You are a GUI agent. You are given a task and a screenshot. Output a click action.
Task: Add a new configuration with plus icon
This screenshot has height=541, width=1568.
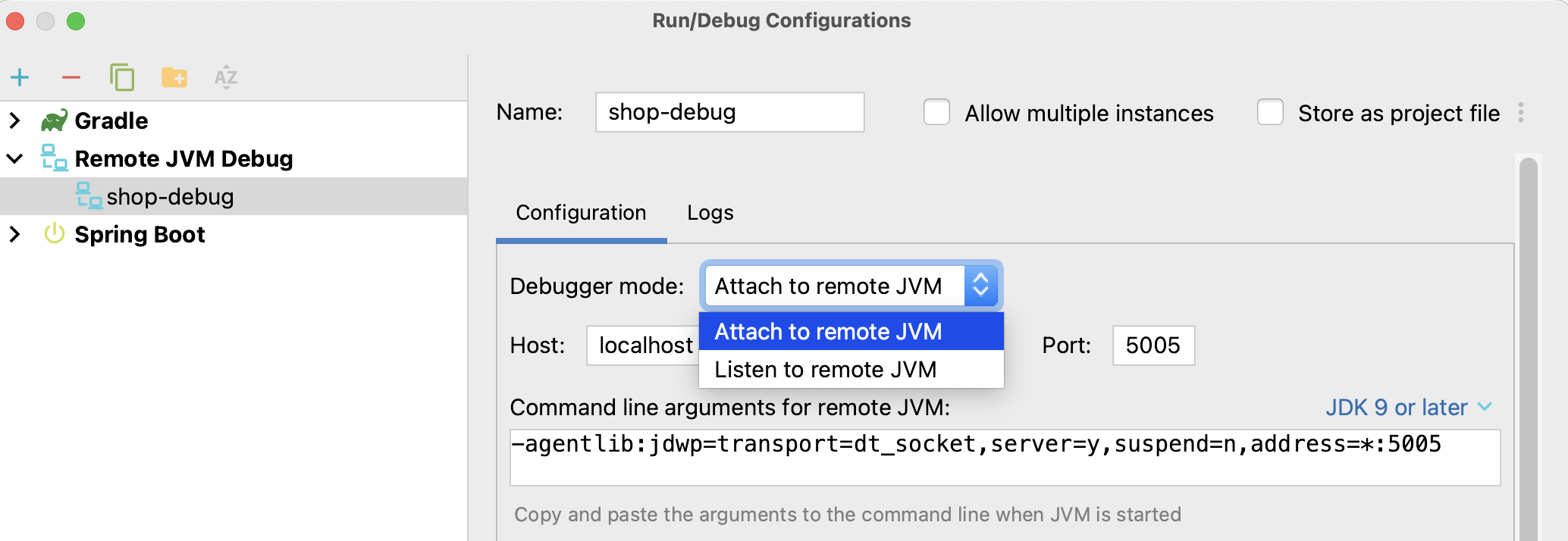(20, 77)
